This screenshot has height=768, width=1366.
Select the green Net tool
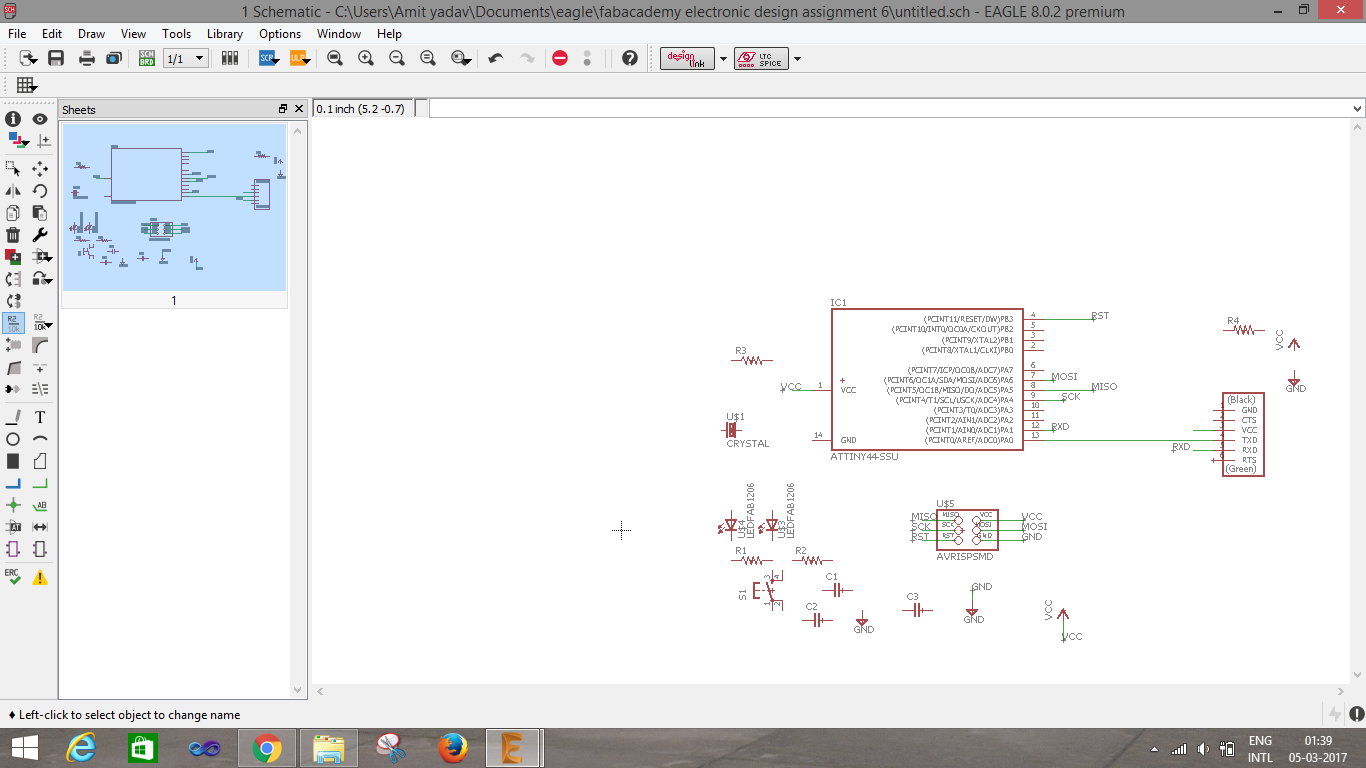(40, 482)
